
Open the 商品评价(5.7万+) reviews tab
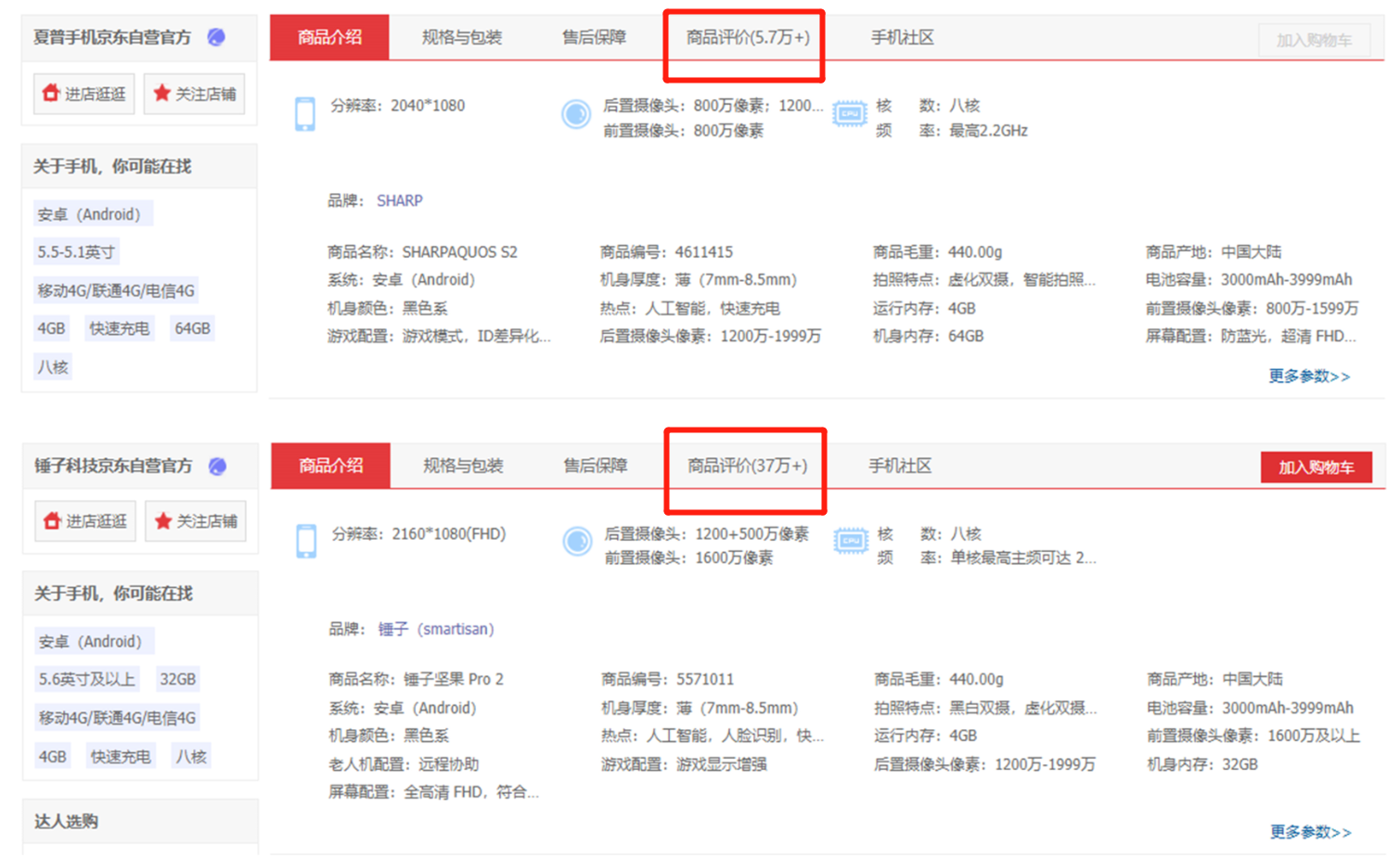(x=748, y=37)
